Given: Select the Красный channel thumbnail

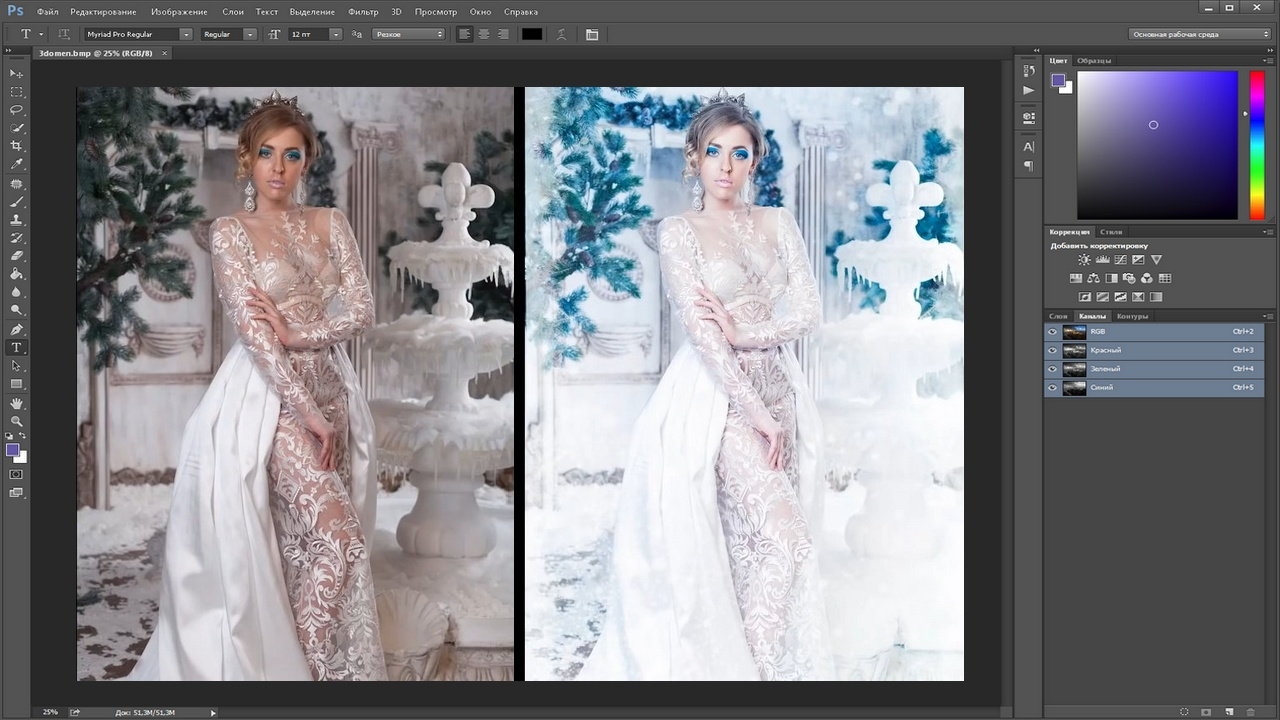Looking at the screenshot, I should pos(1075,350).
